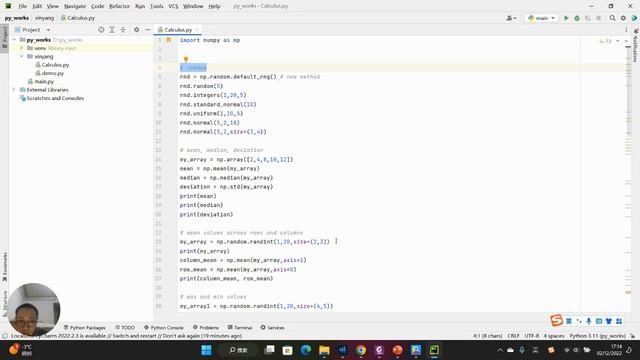Start debugging with the bug icon
The image size is (640, 360).
tap(577, 18)
